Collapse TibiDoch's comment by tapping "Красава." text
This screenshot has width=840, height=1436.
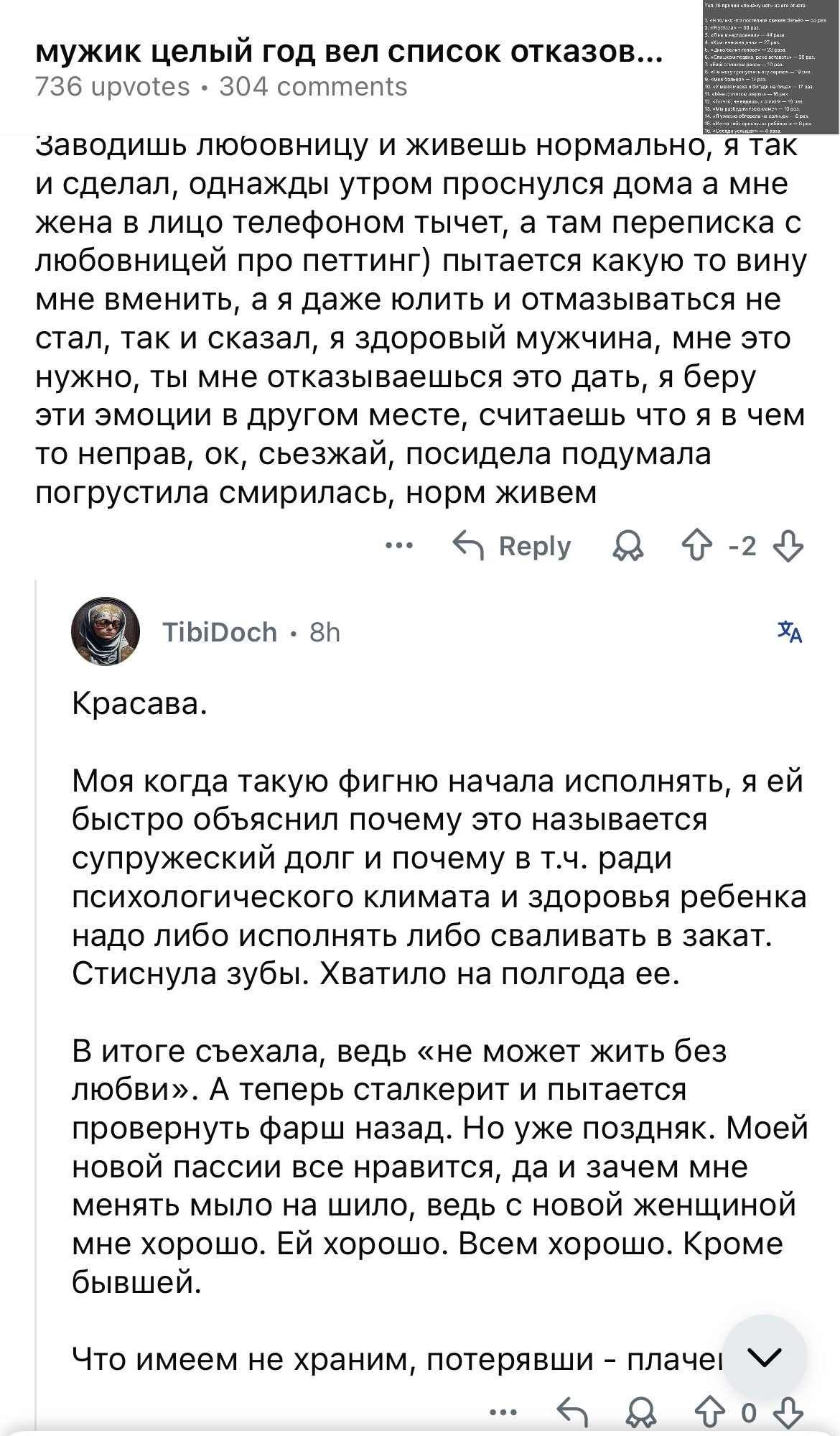(140, 704)
